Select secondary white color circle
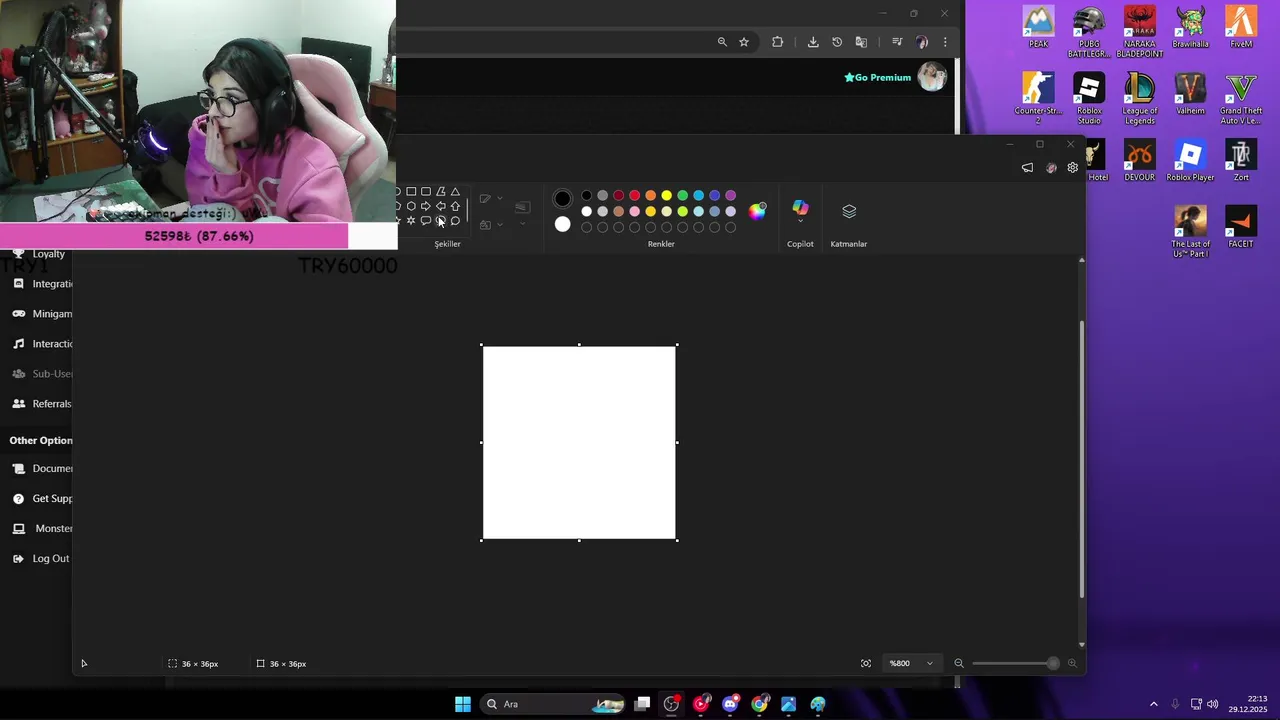Screen dimensions: 1280x720 click(x=563, y=224)
